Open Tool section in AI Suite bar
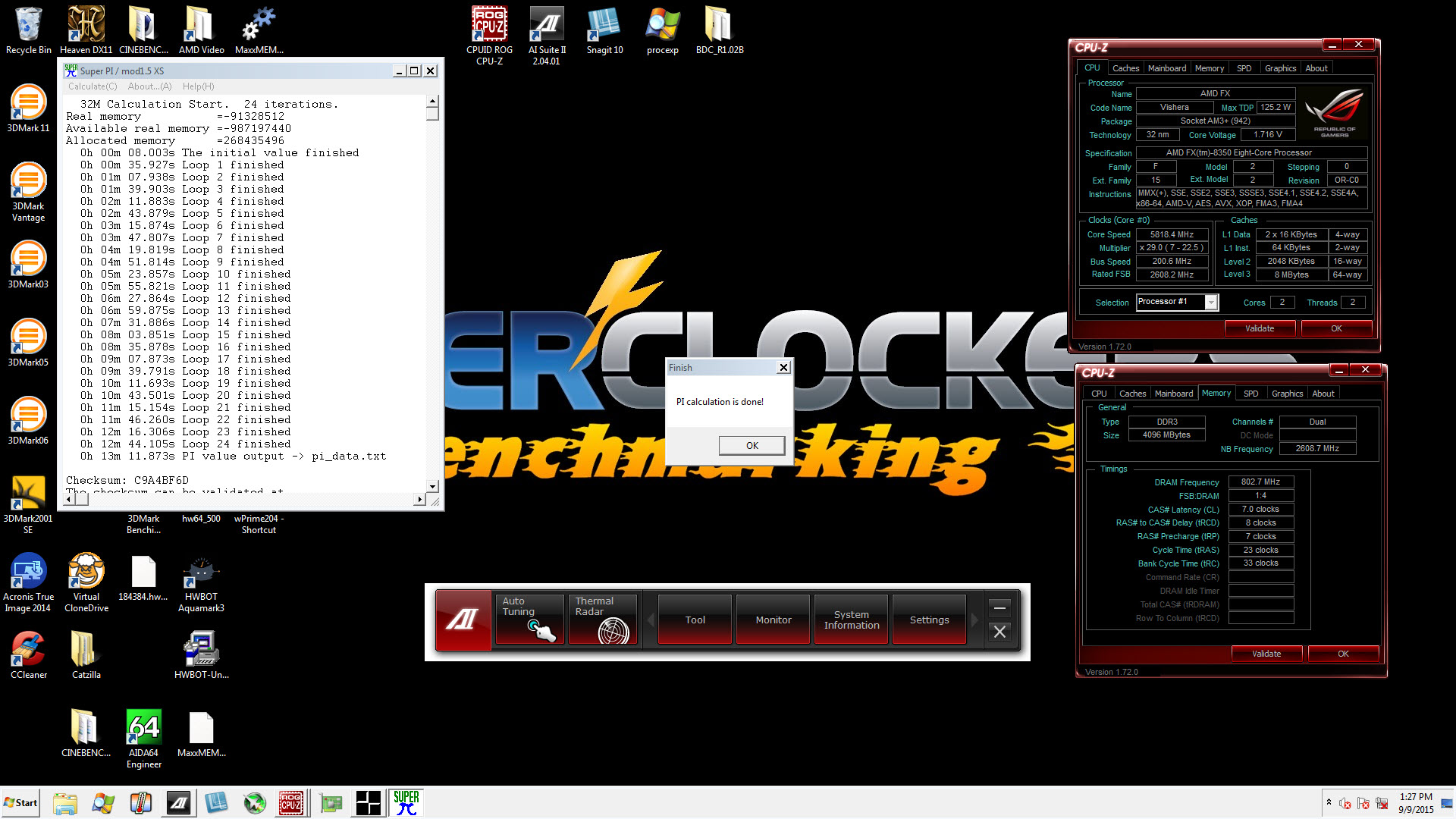This screenshot has width=1456, height=819. point(695,620)
